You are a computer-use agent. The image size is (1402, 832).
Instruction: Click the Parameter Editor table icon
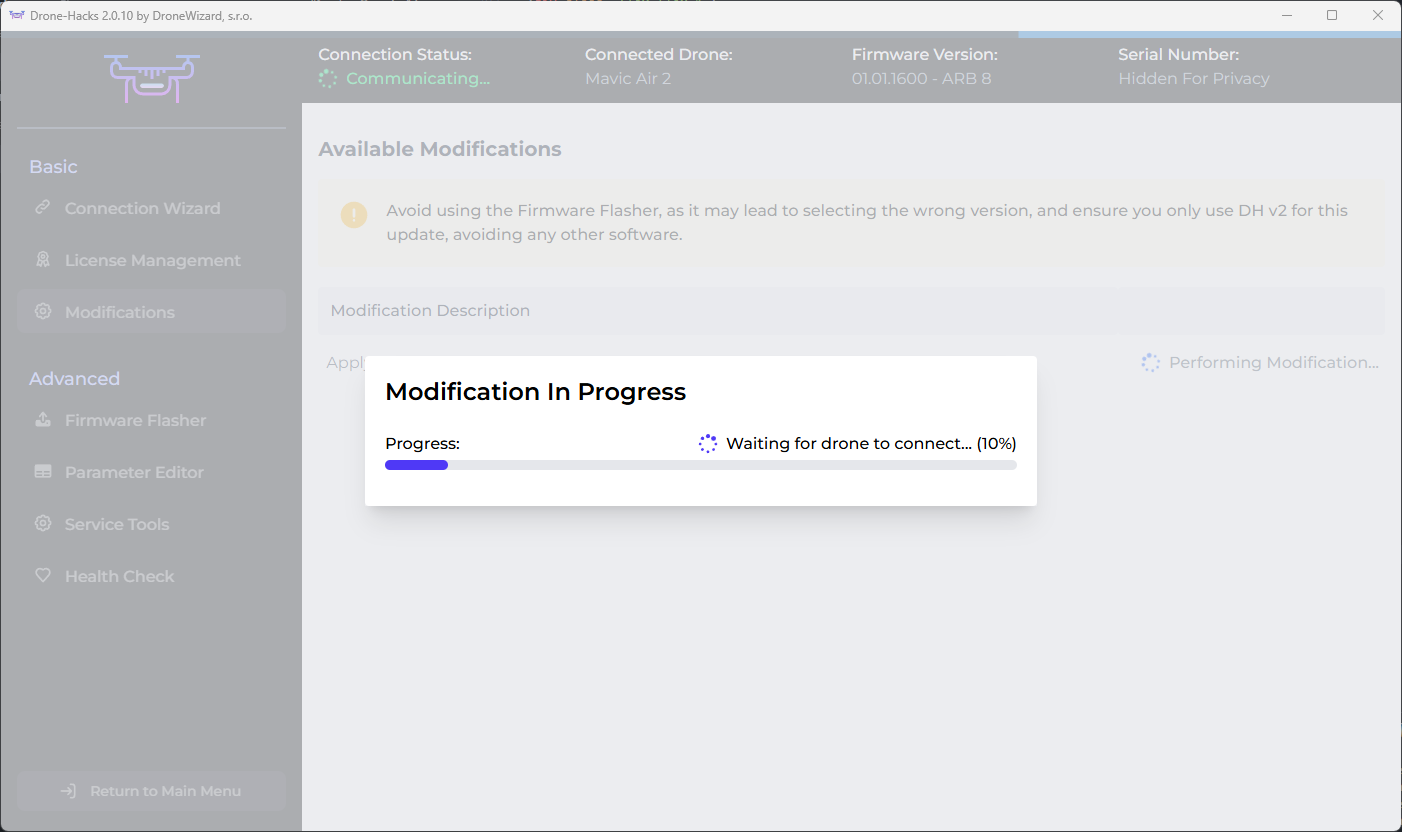(x=42, y=472)
